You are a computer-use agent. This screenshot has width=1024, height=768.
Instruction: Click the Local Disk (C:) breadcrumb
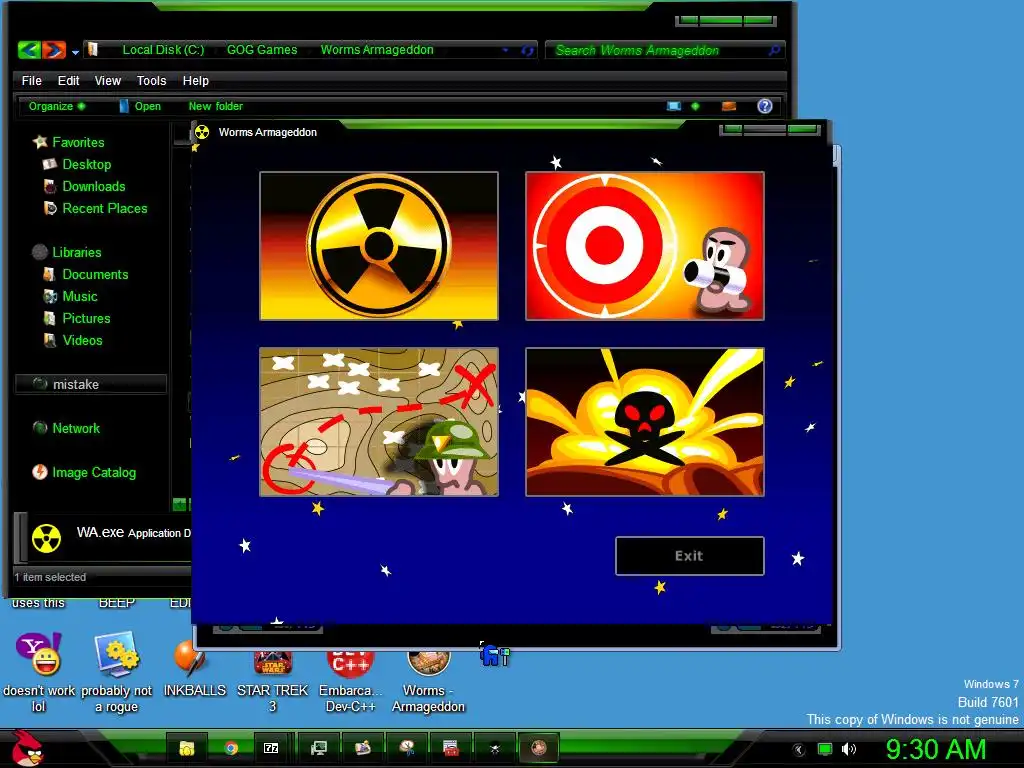163,50
